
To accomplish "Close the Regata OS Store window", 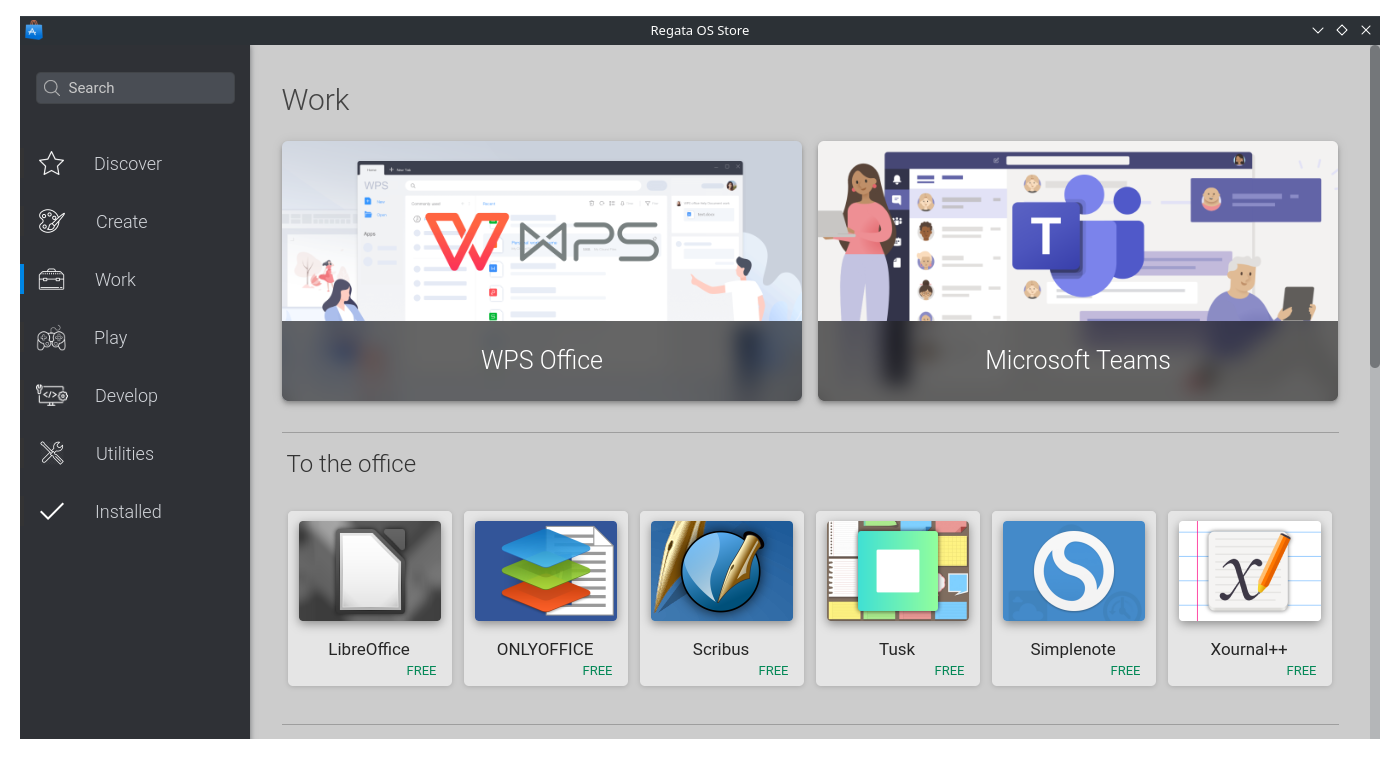I will click(x=1366, y=30).
